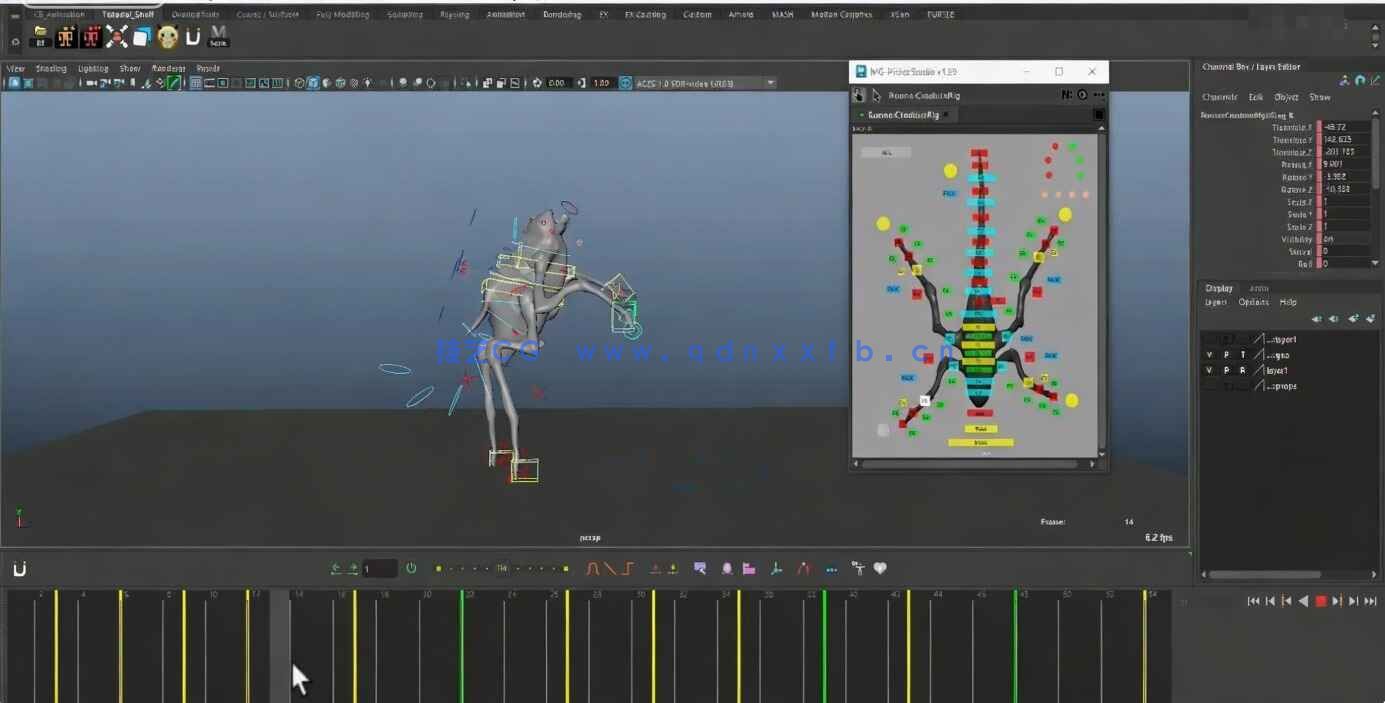The image size is (1385, 703).
Task: Click the green power icon beside frame field
Action: [410, 568]
